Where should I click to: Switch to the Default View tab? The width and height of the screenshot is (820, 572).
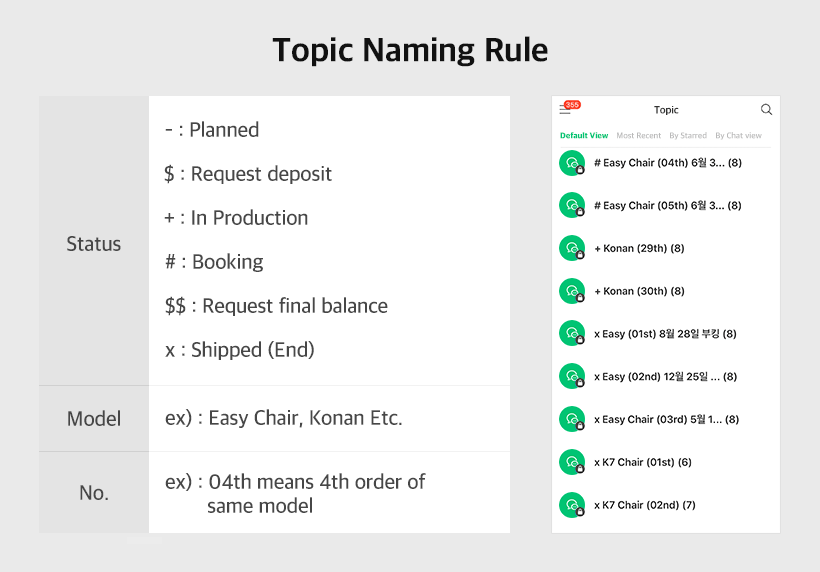(584, 135)
